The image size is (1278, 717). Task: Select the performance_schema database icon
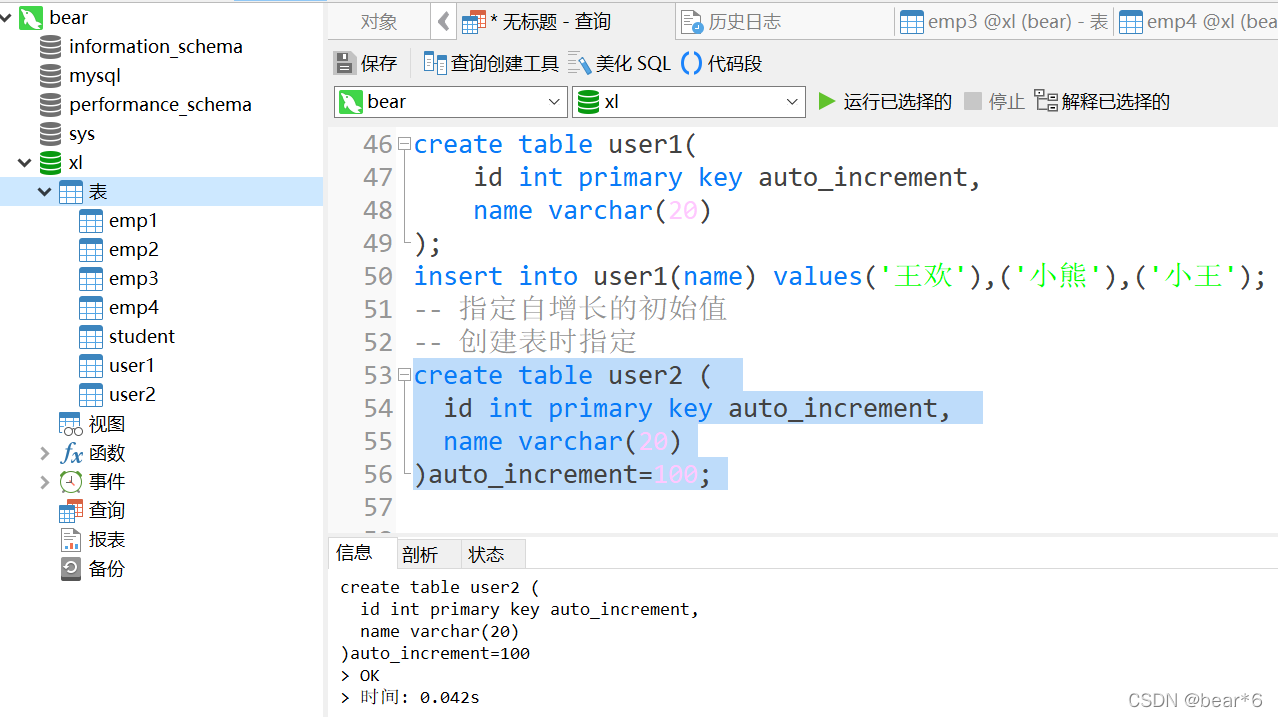point(50,105)
